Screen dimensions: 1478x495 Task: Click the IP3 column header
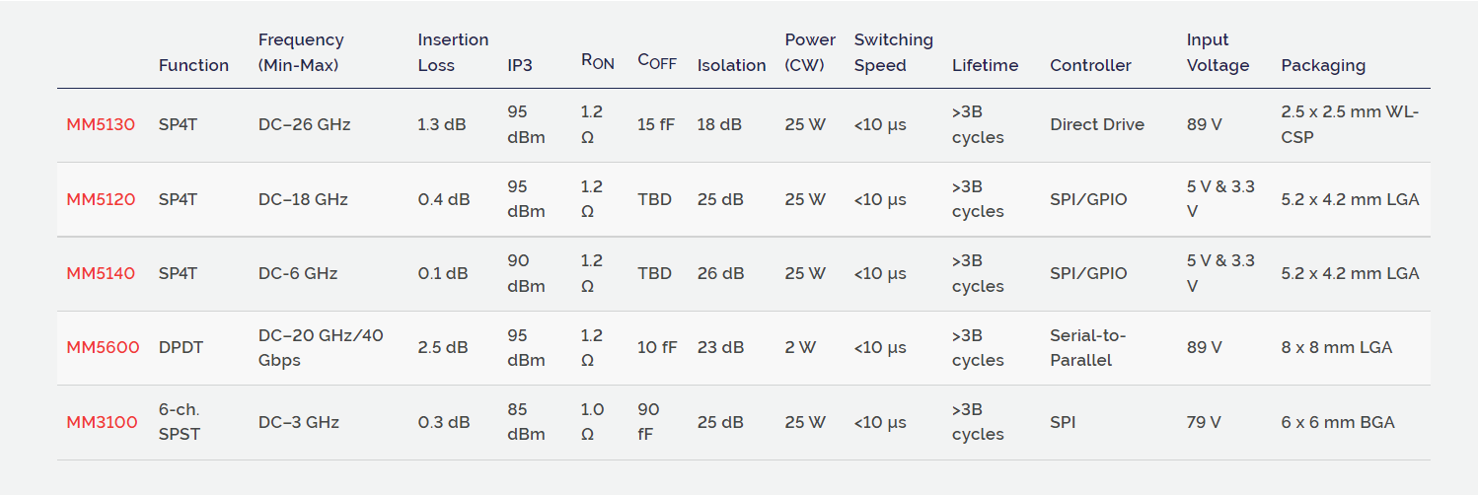click(x=520, y=65)
